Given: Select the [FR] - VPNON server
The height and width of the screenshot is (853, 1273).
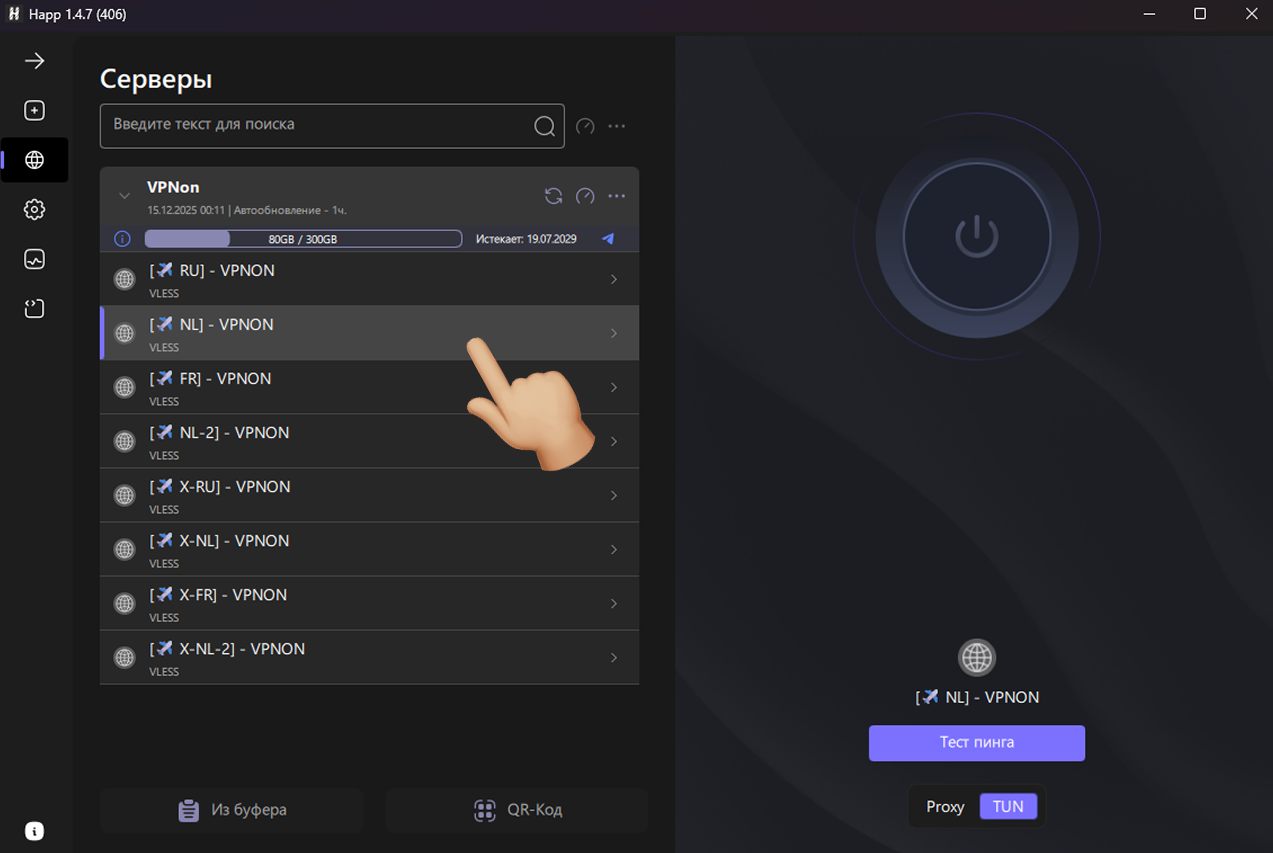Looking at the screenshot, I should [x=369, y=387].
